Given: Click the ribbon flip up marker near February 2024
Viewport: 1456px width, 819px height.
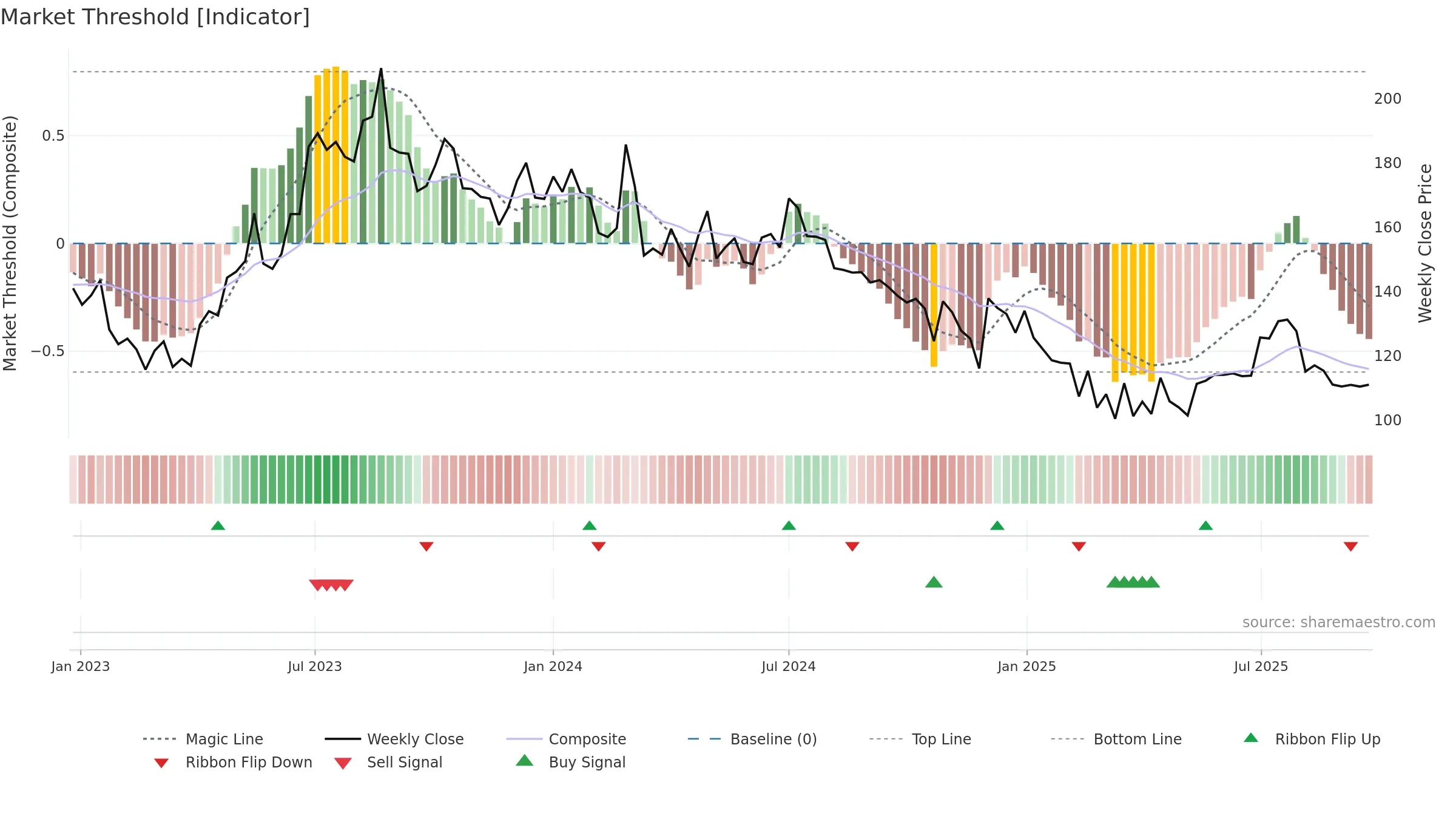Looking at the screenshot, I should (x=589, y=525).
